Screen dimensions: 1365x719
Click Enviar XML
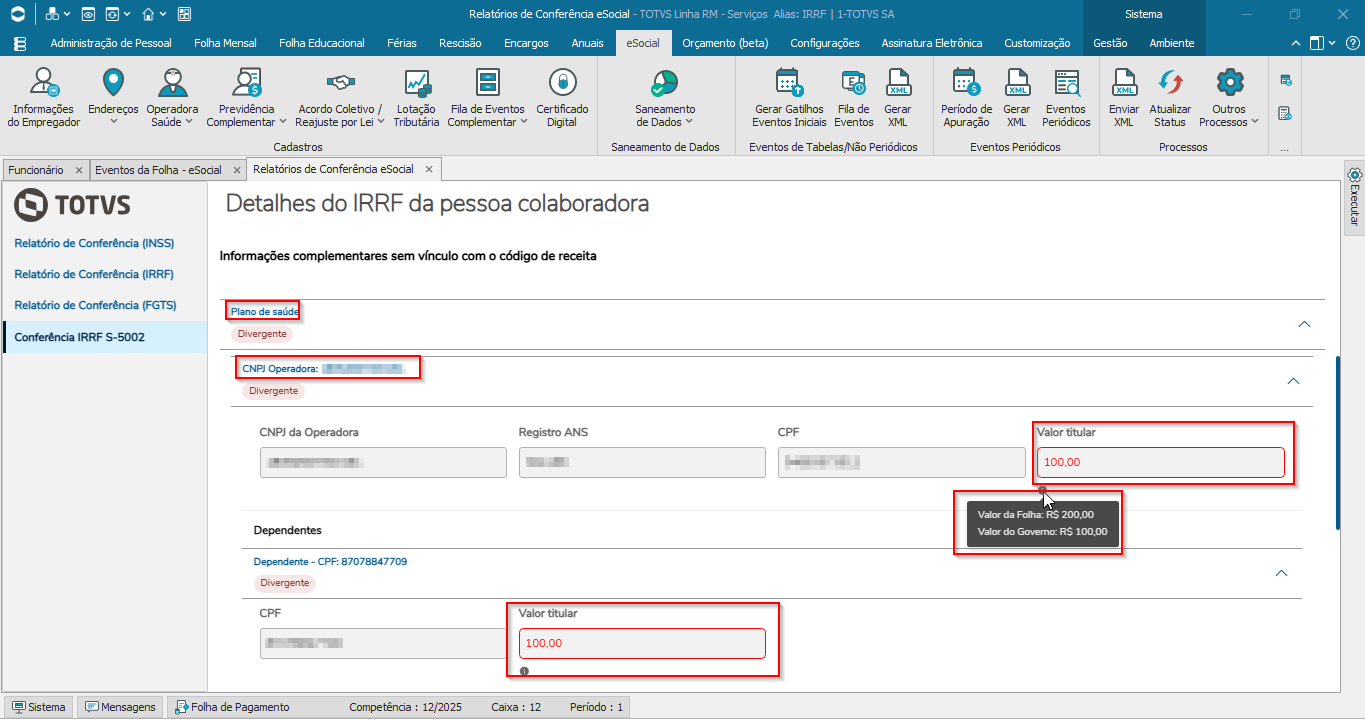pyautogui.click(x=1124, y=98)
